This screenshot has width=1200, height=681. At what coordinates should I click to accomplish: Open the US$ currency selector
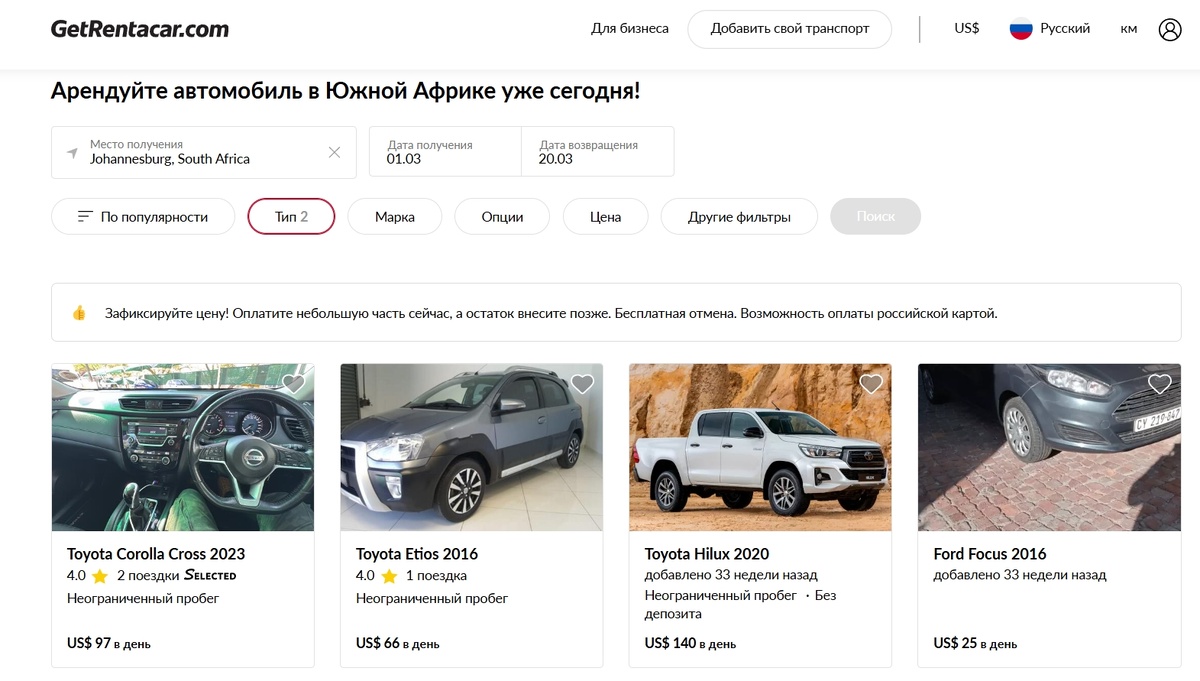point(967,29)
